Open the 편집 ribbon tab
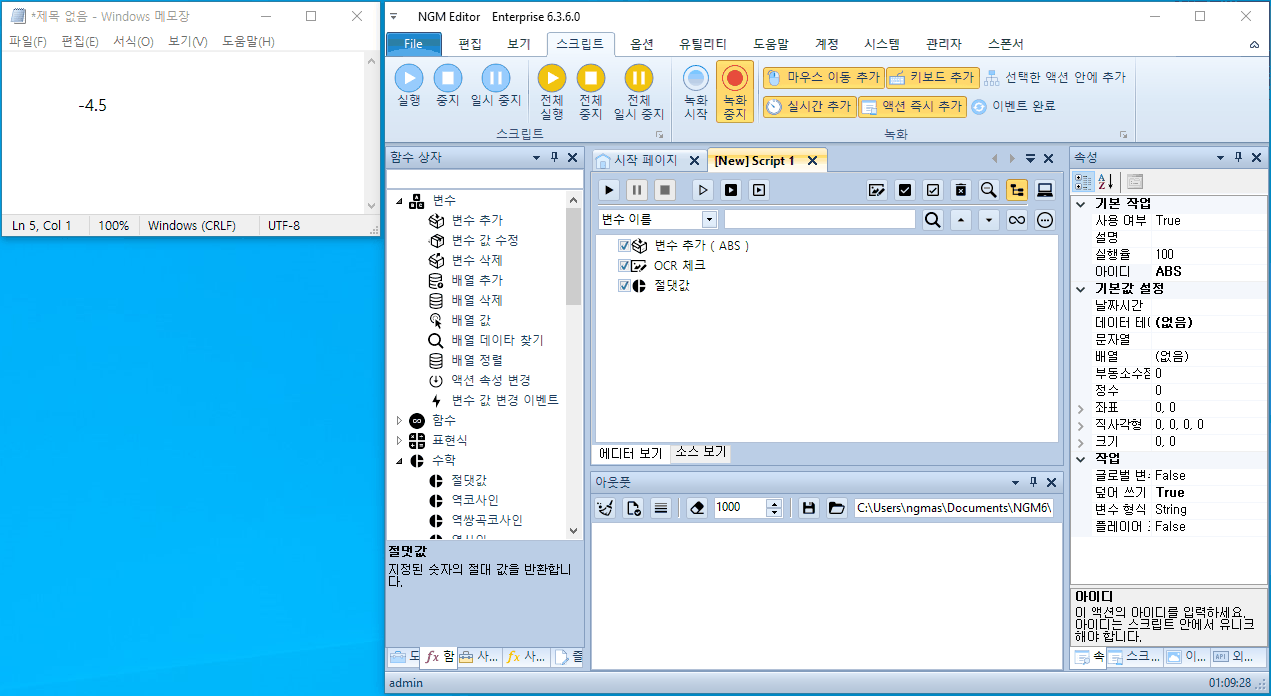 [x=470, y=44]
